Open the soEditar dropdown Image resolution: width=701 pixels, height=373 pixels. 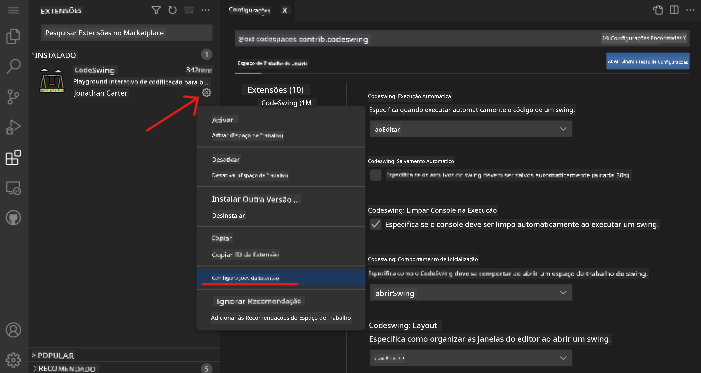click(x=471, y=129)
